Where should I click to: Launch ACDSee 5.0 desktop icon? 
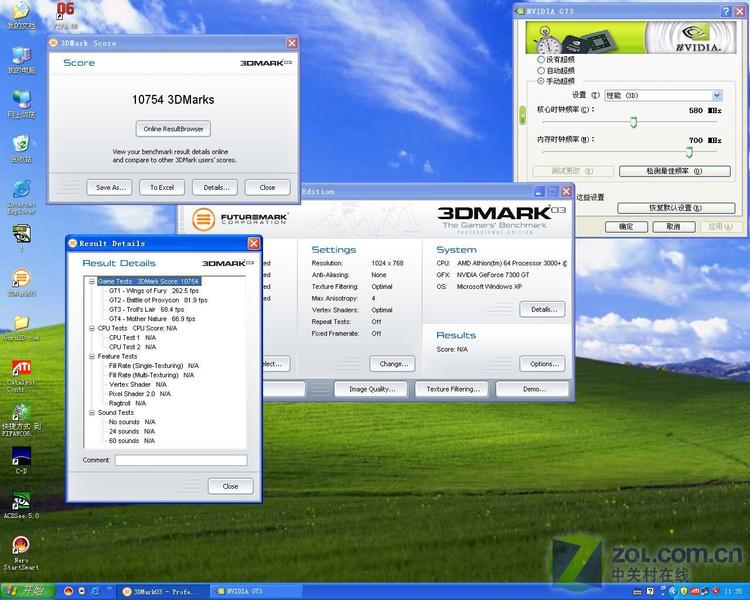click(x=21, y=505)
